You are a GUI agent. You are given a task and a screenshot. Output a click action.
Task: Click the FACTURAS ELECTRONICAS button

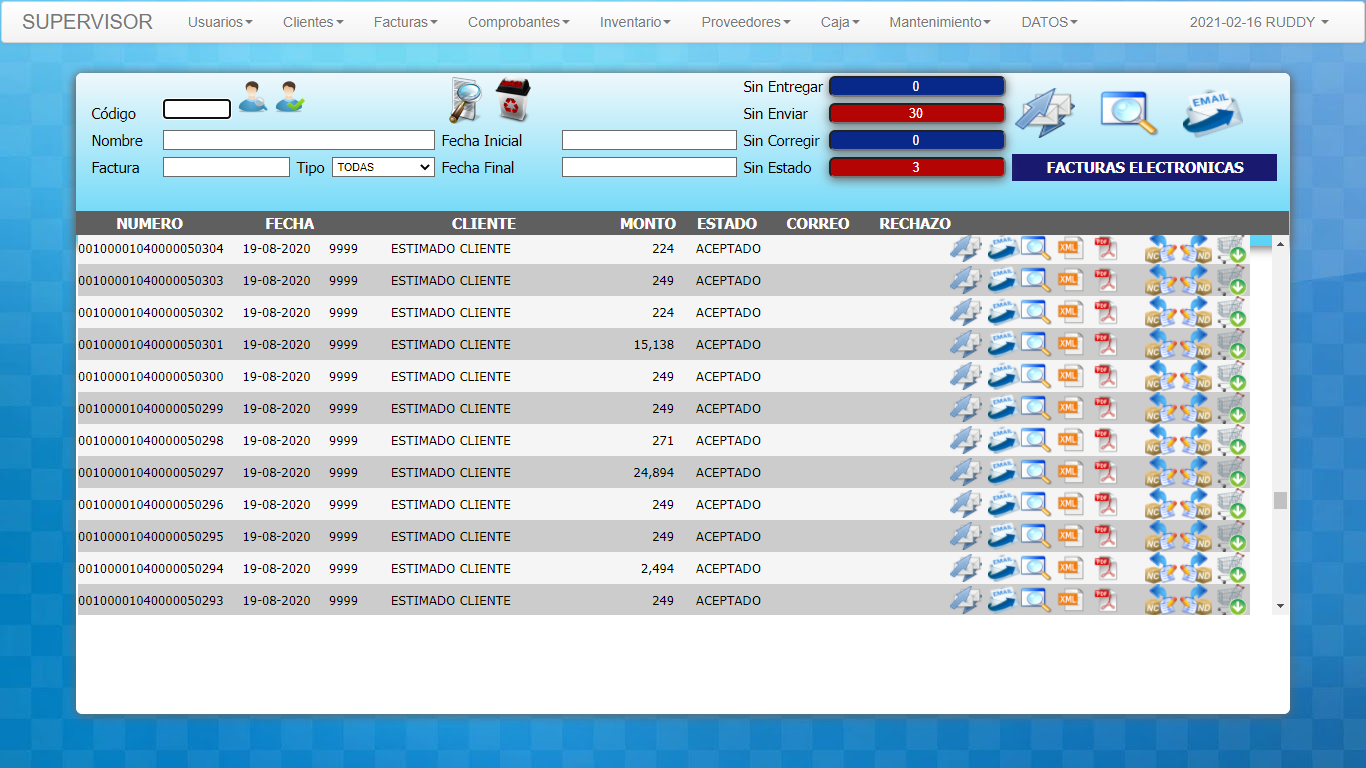(1144, 168)
